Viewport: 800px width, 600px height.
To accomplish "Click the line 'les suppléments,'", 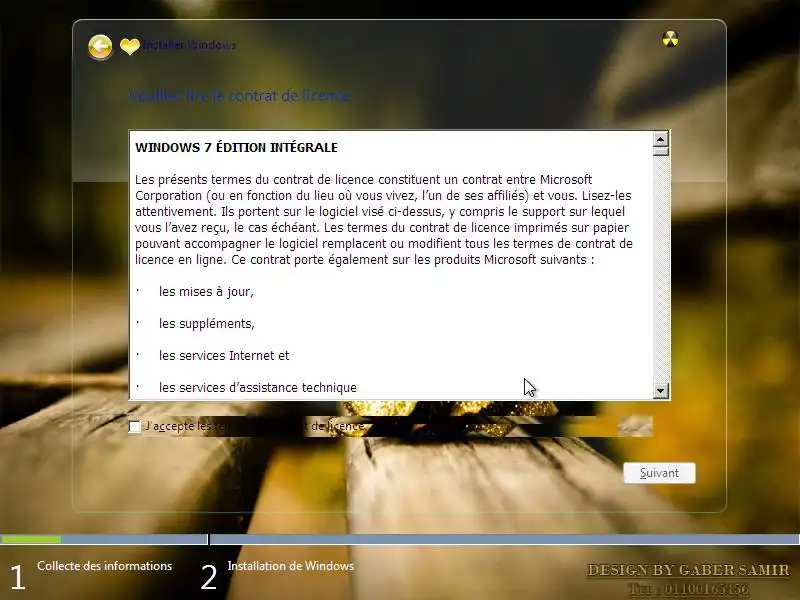I will pyautogui.click(x=207, y=323).
